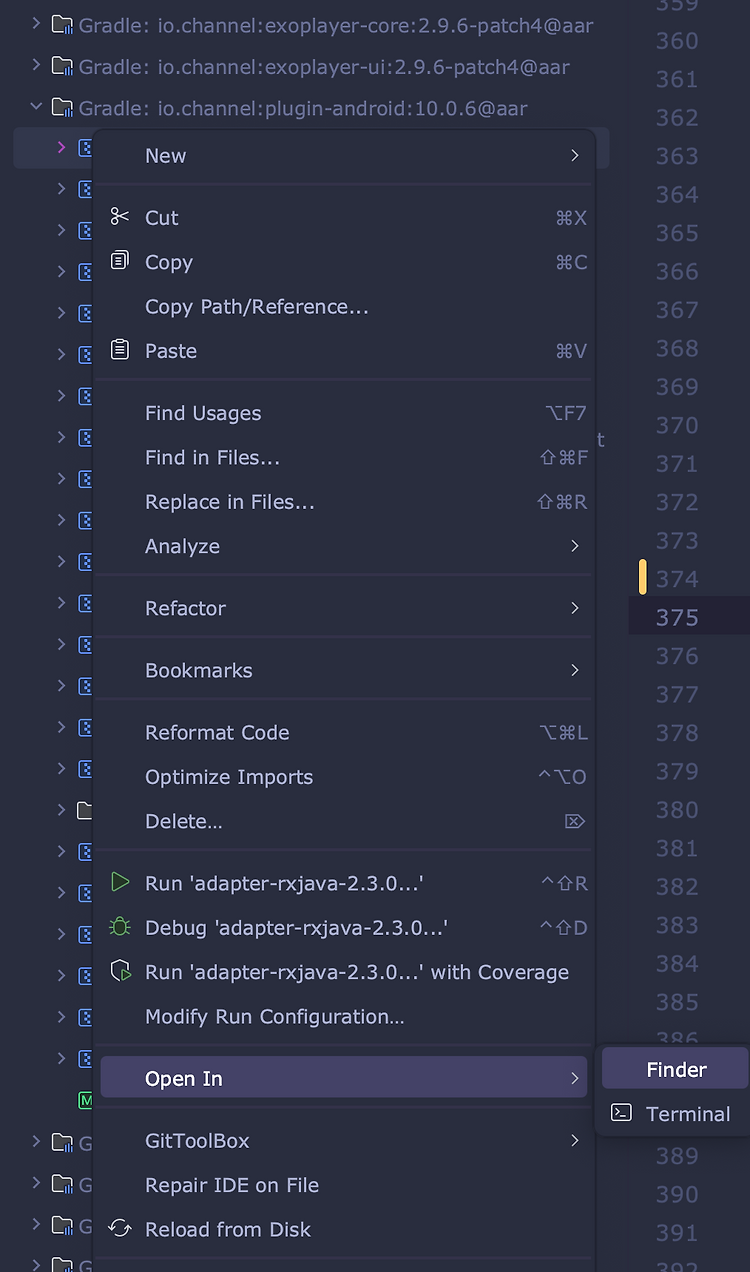Open the GitToolBox submenu
Image resolution: width=750 pixels, height=1272 pixels.
344,1140
